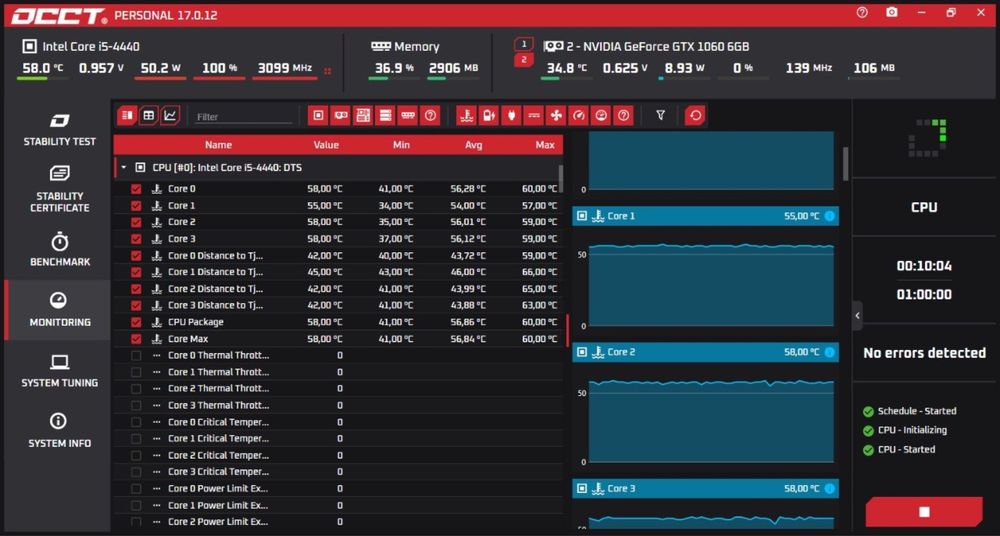
Task: Click the Core 3 graph header checkbox icon
Action: click(582, 489)
